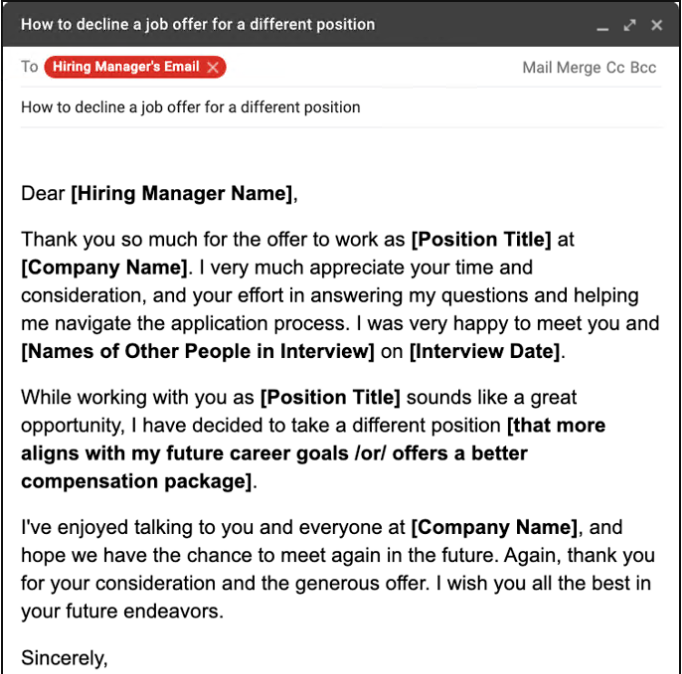
Task: Place cursor on [Hiring Manager Name] placeholder
Action: (x=182, y=193)
